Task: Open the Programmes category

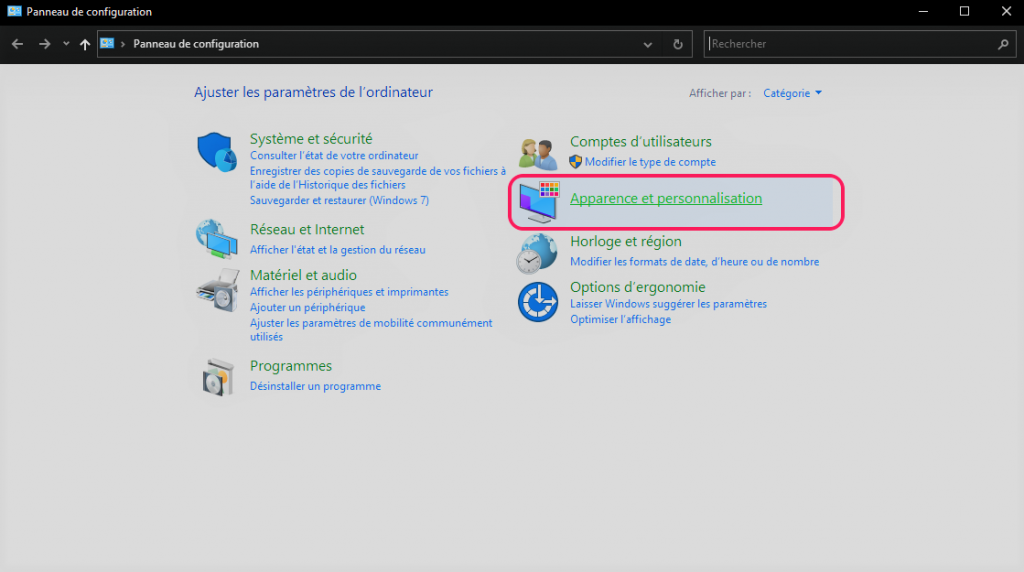Action: (x=291, y=366)
